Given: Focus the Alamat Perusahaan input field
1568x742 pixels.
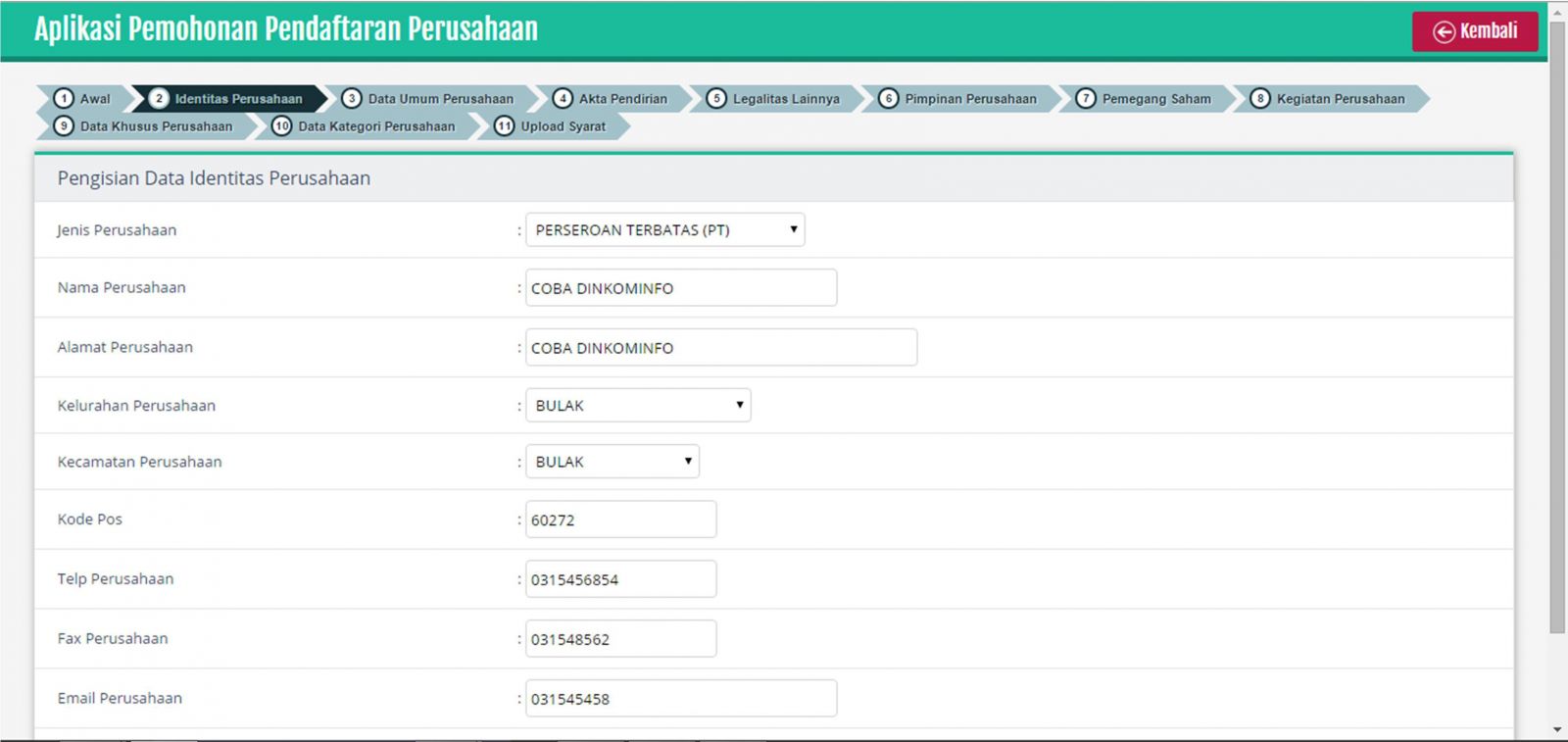Looking at the screenshot, I should coord(720,348).
